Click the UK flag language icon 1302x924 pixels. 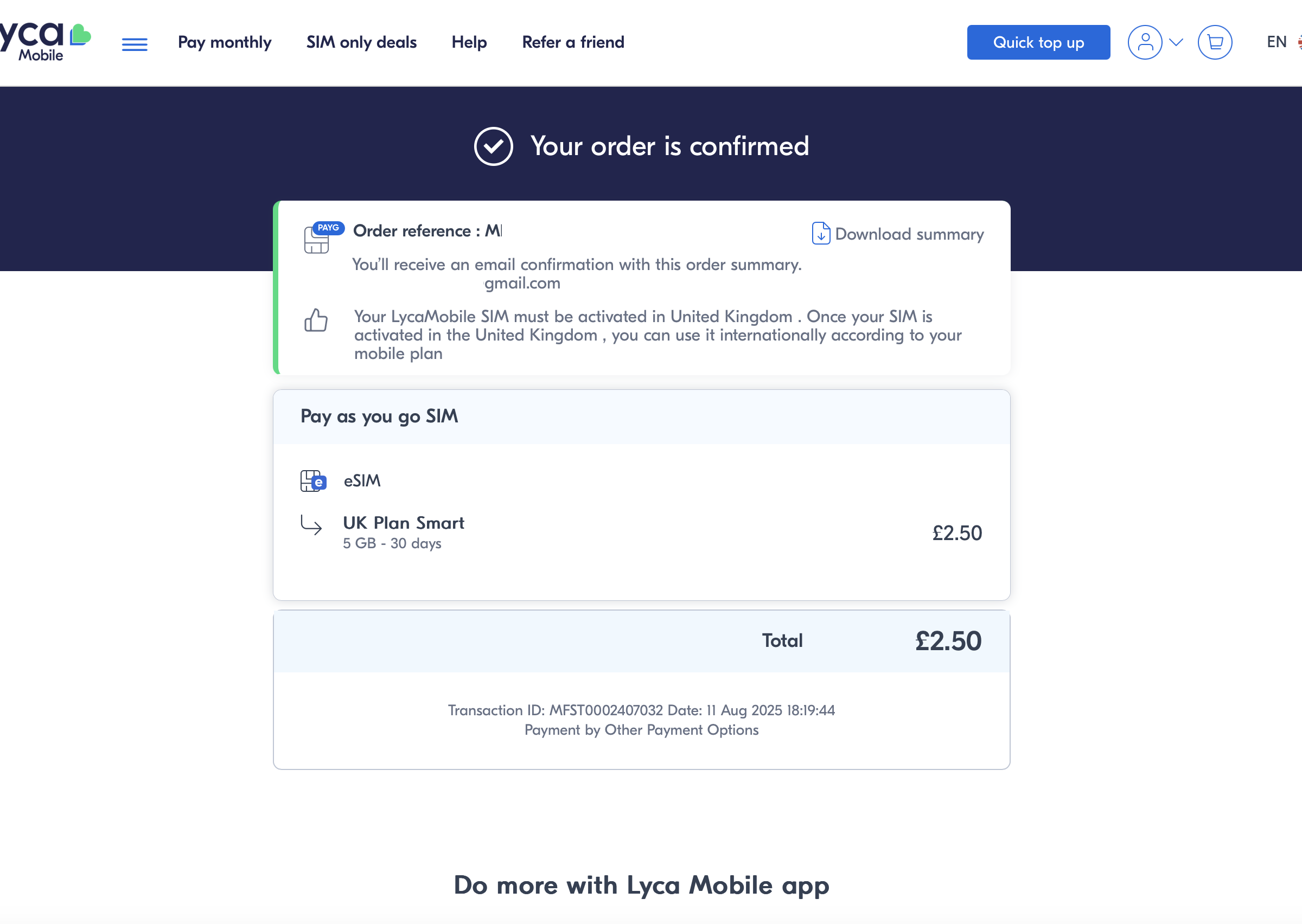click(x=1299, y=42)
